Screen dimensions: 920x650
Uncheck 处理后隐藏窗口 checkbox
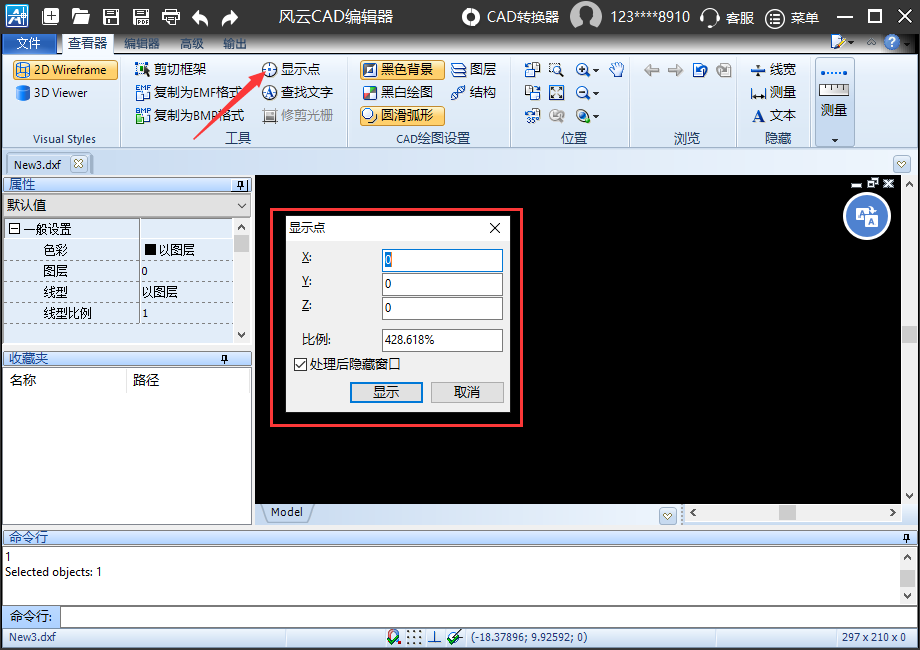[300, 364]
